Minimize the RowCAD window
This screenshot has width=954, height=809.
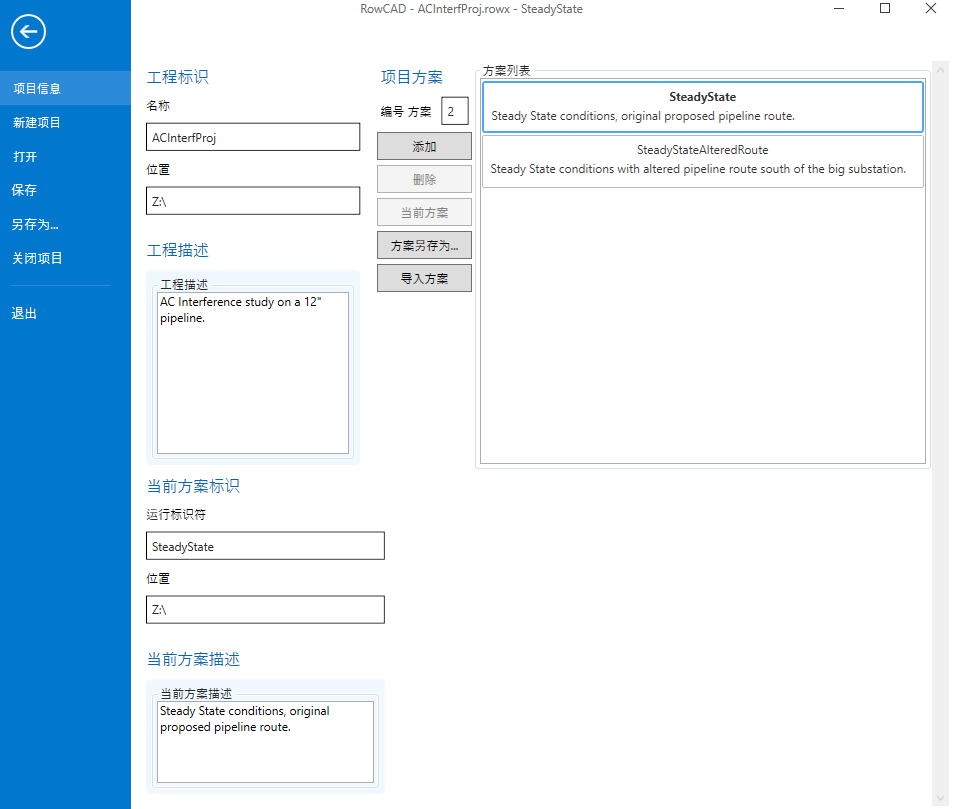tap(839, 9)
